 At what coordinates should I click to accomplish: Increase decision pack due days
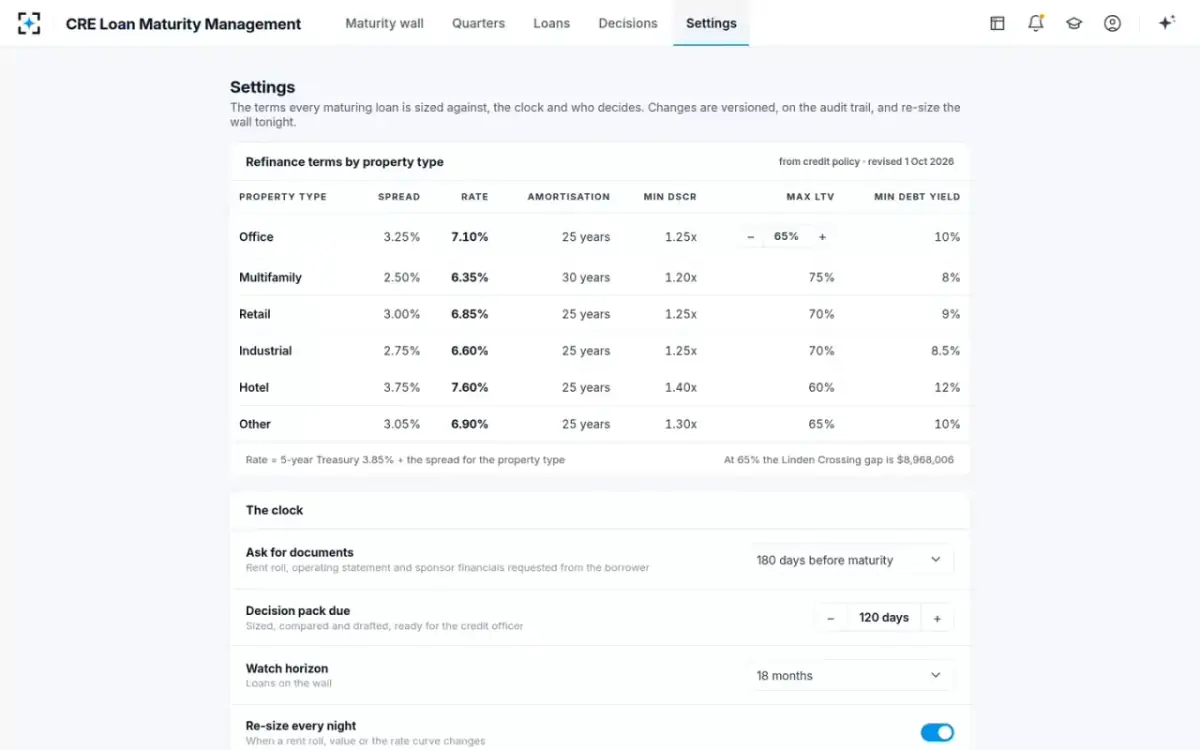point(937,618)
